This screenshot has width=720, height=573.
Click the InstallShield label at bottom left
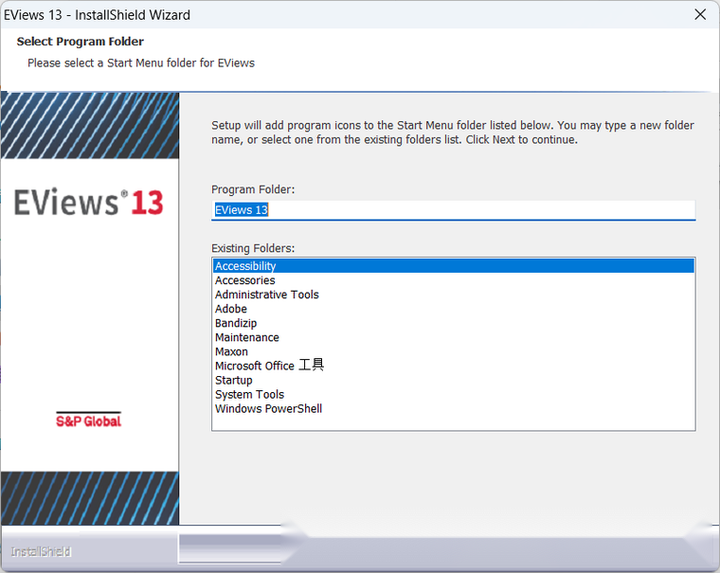coord(41,552)
